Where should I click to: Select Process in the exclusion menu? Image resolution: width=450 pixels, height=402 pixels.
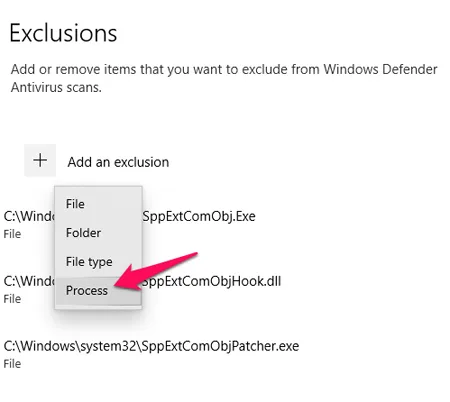click(99, 291)
